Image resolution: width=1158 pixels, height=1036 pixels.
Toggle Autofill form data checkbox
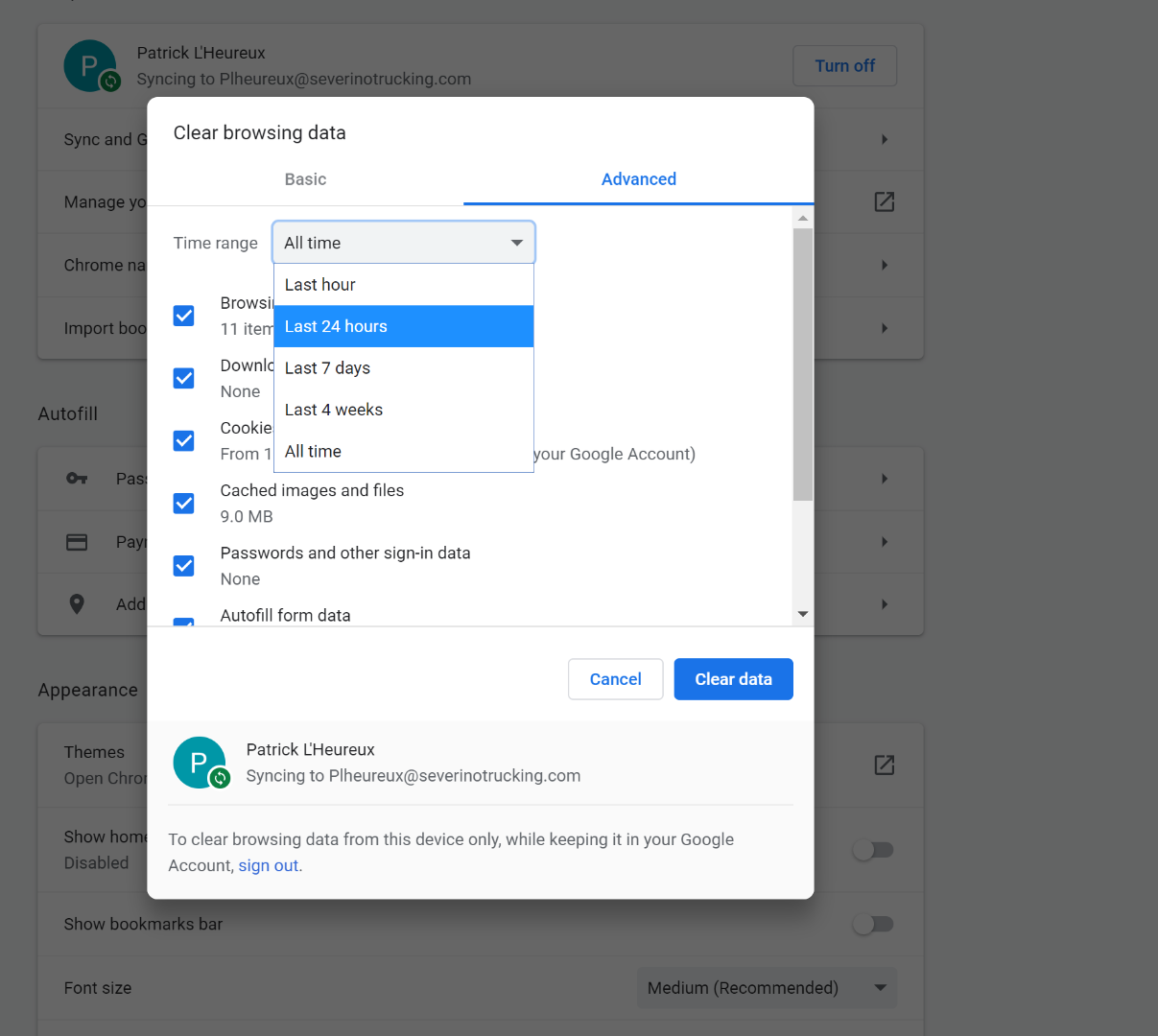click(x=184, y=623)
